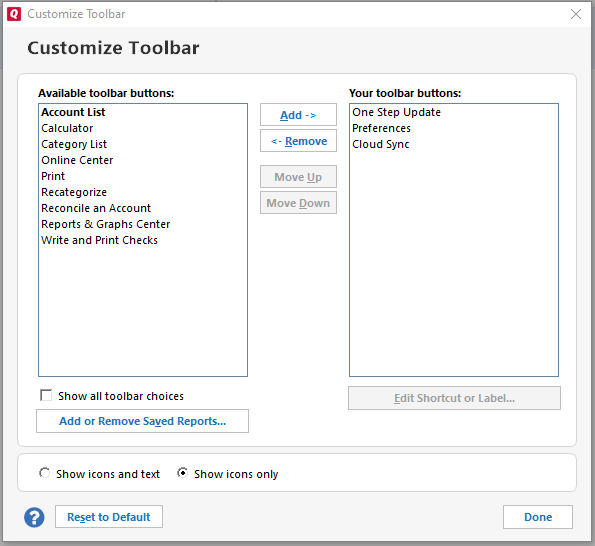Close the Customize Toolbar dialog
595x546 pixels.
[576, 14]
